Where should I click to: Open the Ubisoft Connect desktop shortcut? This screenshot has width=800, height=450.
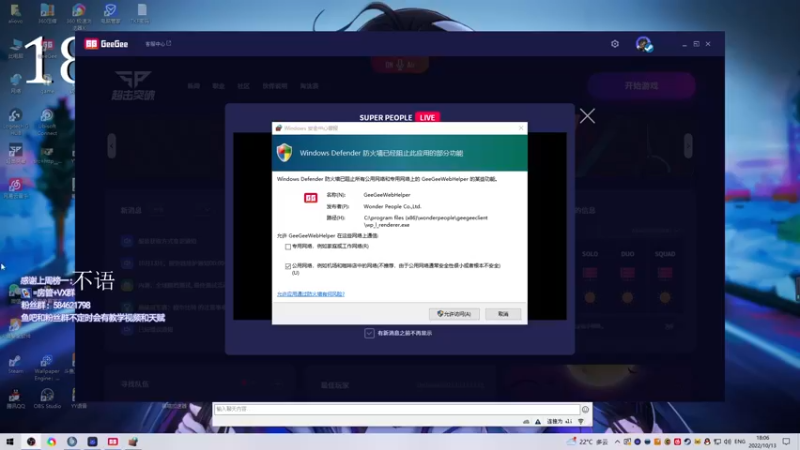47,123
